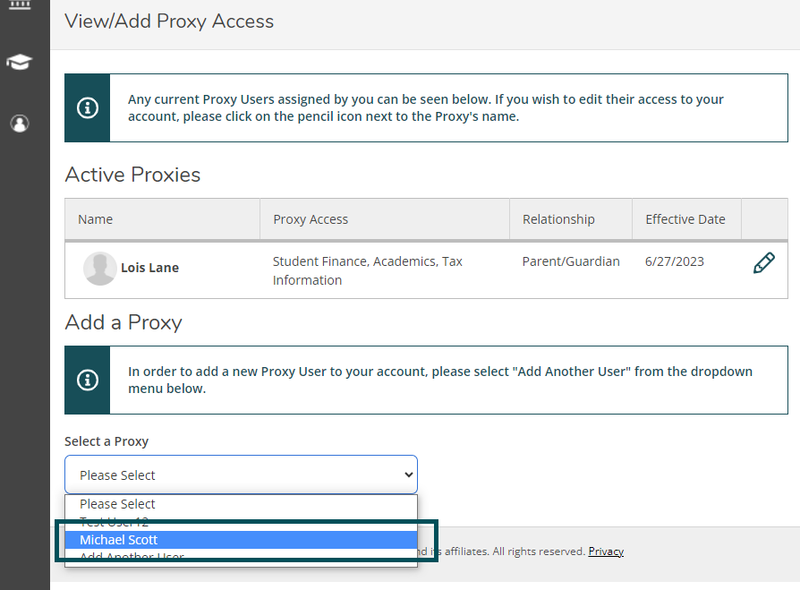Click the Lois Lane name link
This screenshot has width=800, height=590.
click(151, 269)
